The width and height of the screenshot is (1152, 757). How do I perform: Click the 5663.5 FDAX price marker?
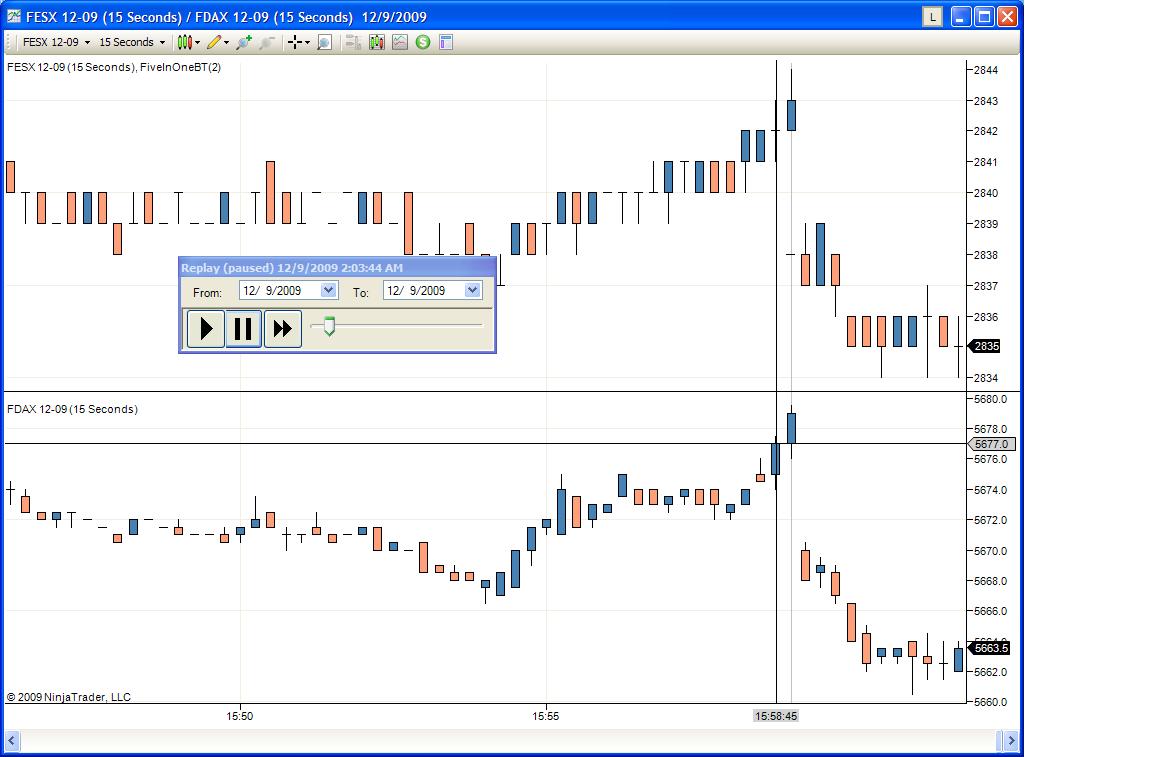989,648
